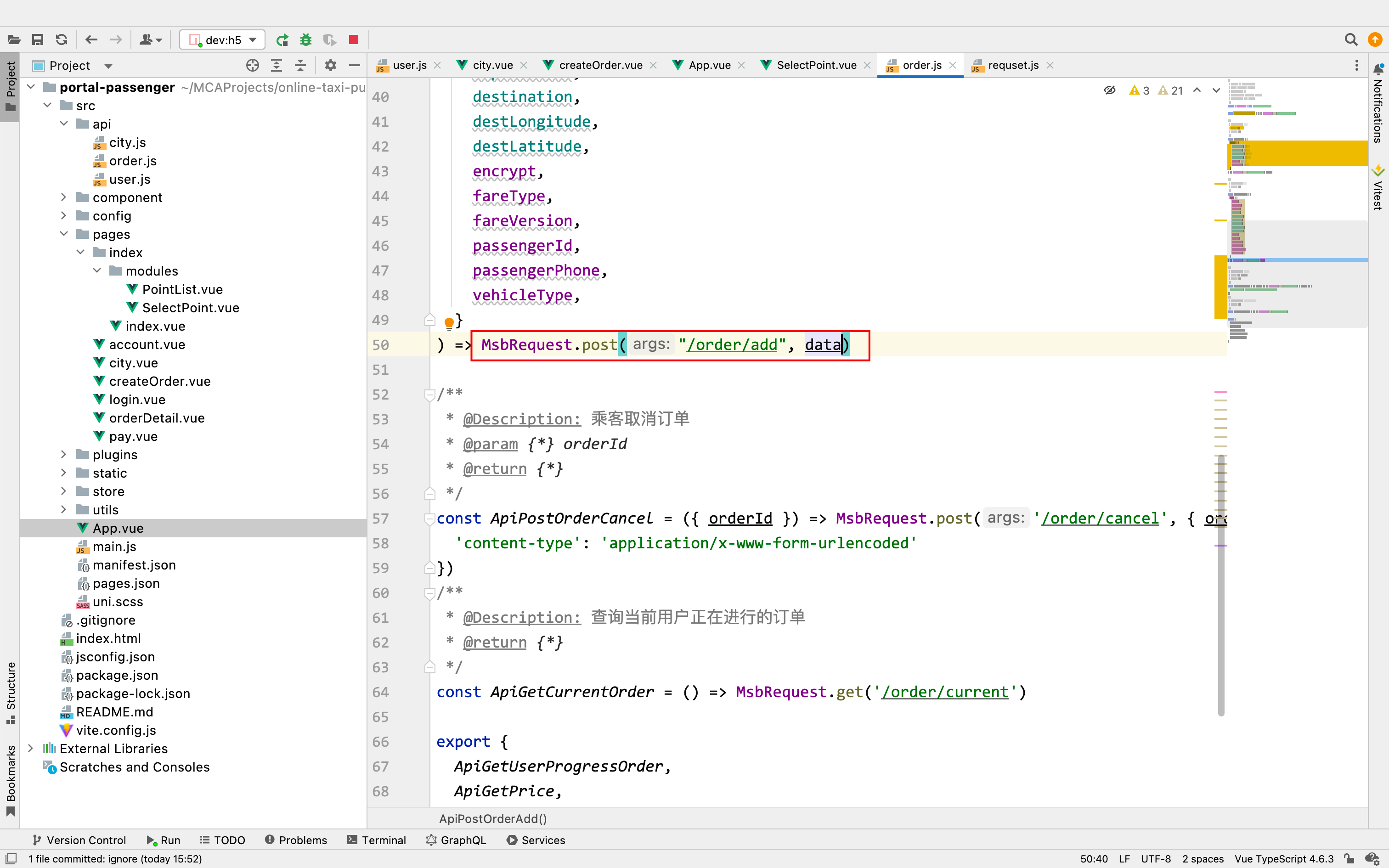This screenshot has width=1389, height=868.
Task: Jump to next highlighted error arrow
Action: coord(1216,90)
